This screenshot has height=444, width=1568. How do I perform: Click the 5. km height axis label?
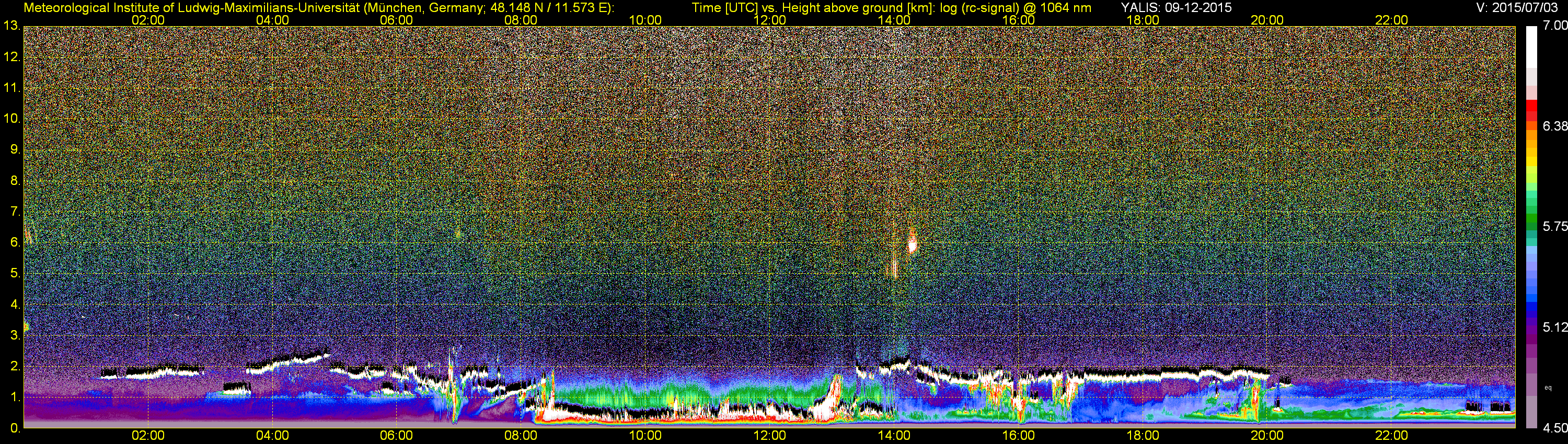coord(15,273)
